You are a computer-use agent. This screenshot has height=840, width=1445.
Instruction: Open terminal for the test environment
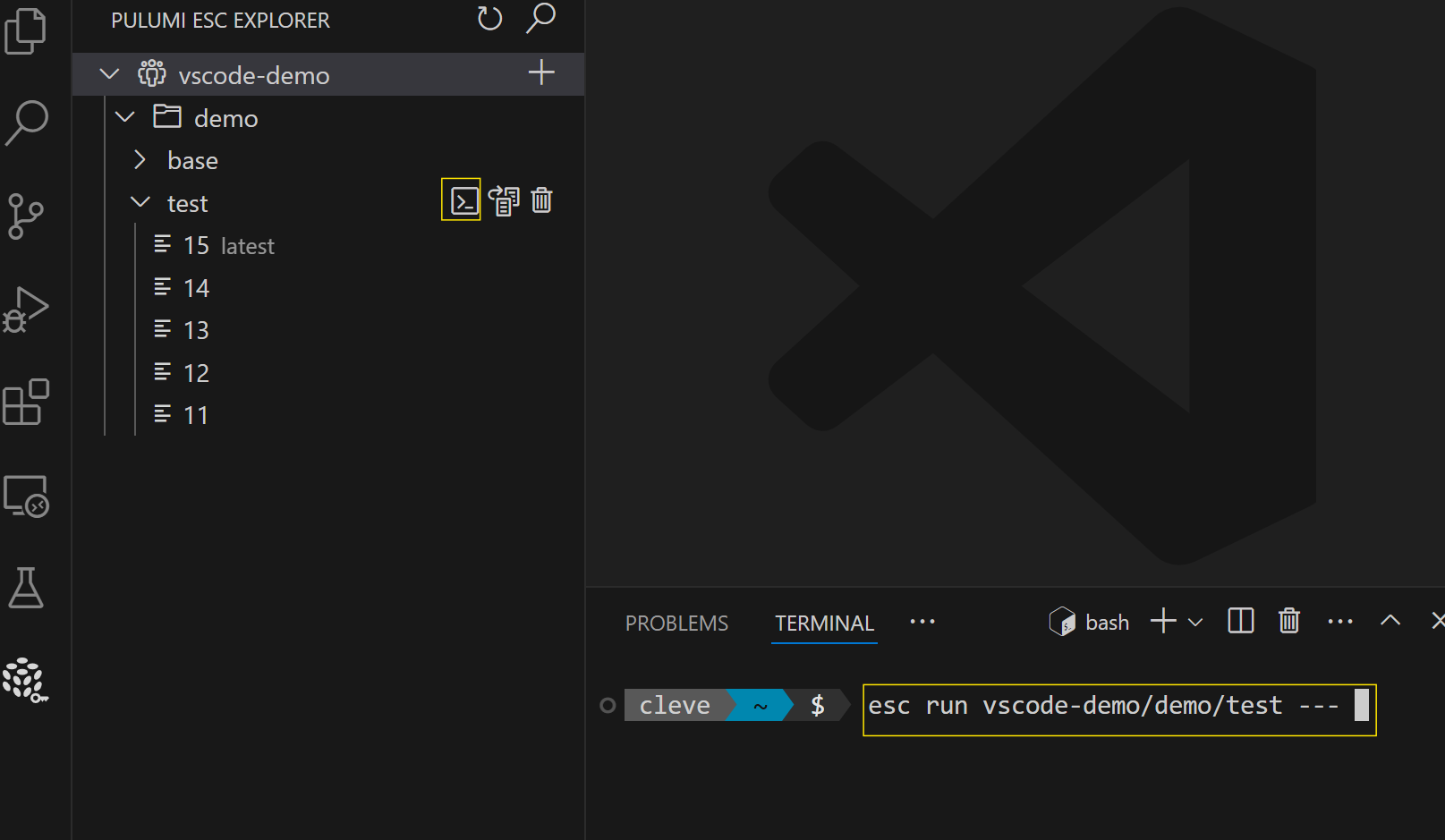[460, 199]
